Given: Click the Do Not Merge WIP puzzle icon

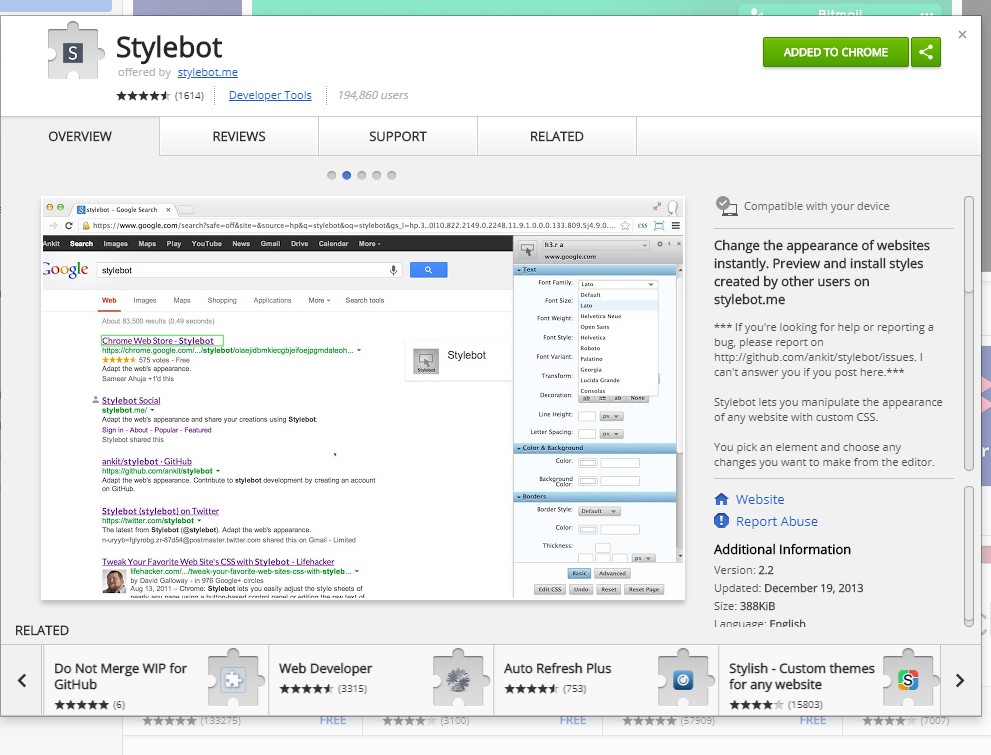Looking at the screenshot, I should click(x=234, y=679).
